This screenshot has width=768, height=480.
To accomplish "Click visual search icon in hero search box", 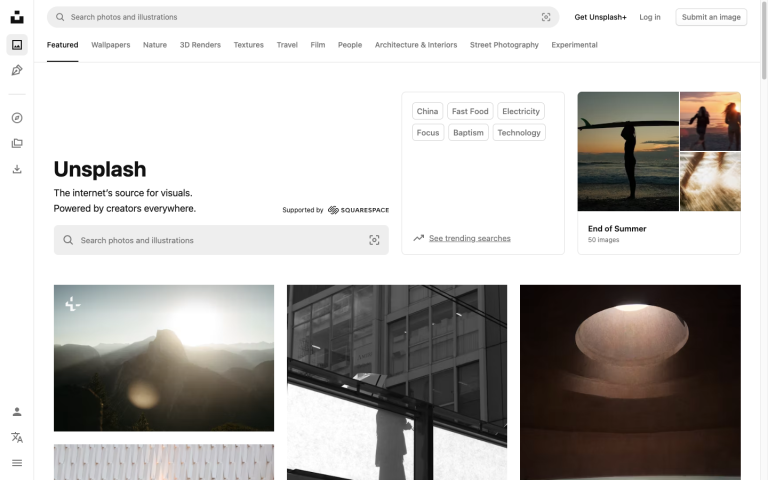I will (374, 240).
